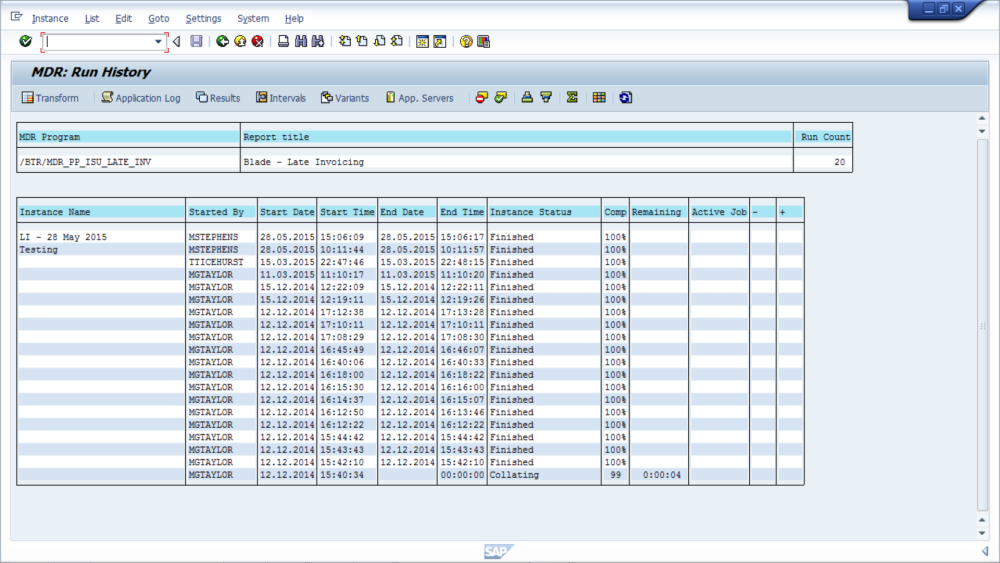This screenshot has width=1000, height=563.
Task: Collapse the command field using triangle arrow
Action: 176,42
